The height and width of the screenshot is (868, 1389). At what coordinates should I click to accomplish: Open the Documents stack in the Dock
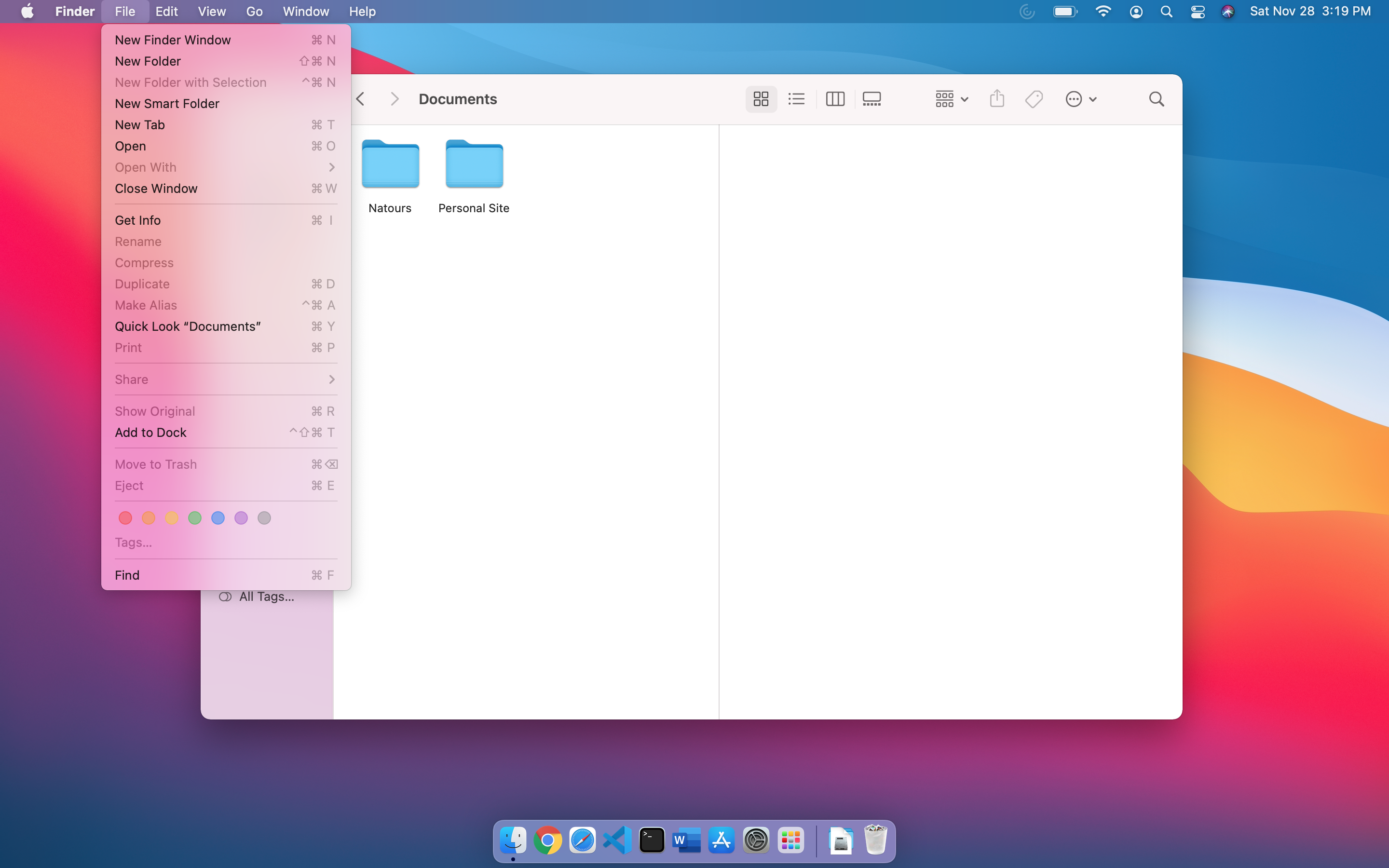coord(841,840)
